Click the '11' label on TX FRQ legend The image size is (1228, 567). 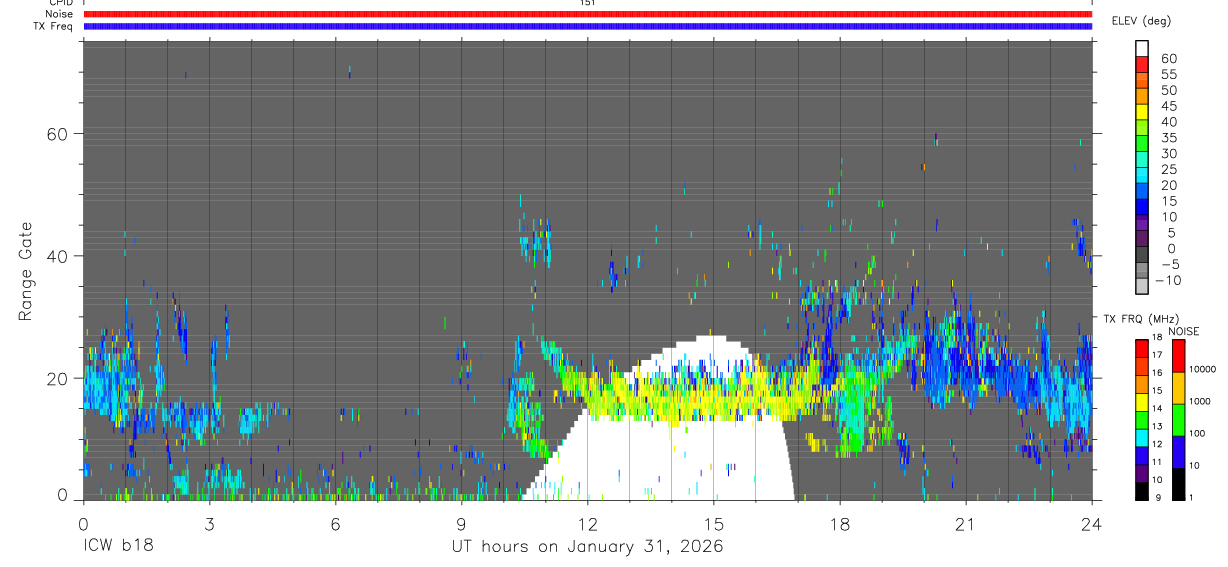(1159, 463)
